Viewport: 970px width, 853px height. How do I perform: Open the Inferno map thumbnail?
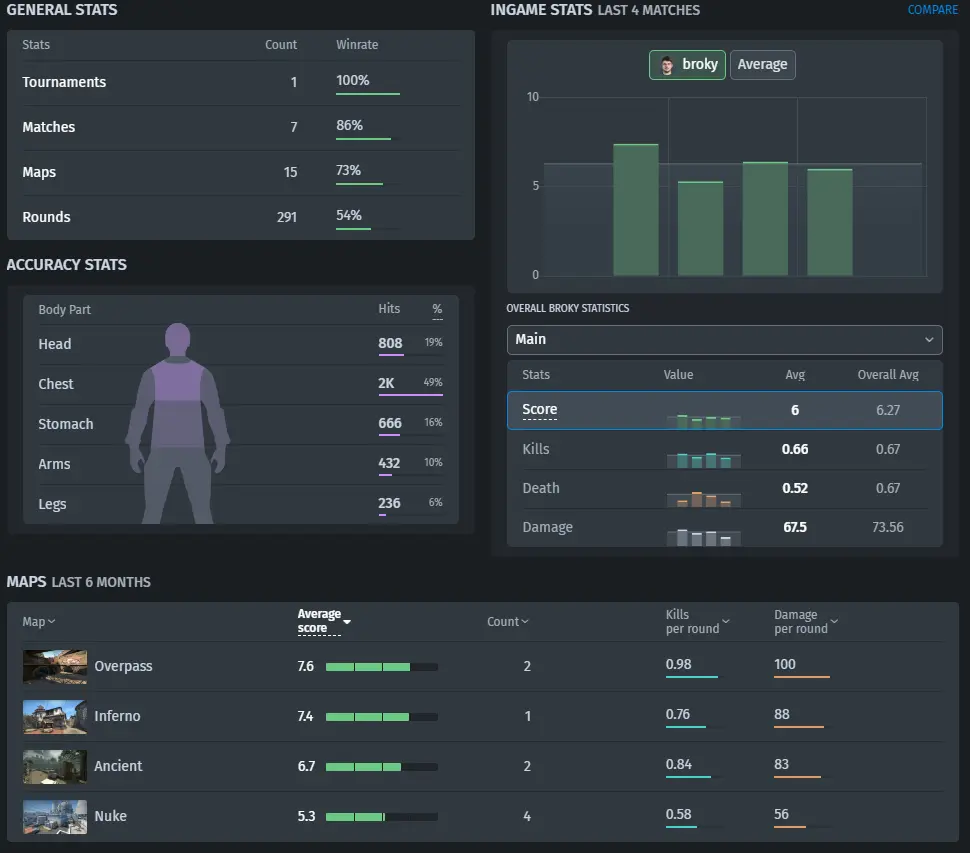click(x=55, y=716)
